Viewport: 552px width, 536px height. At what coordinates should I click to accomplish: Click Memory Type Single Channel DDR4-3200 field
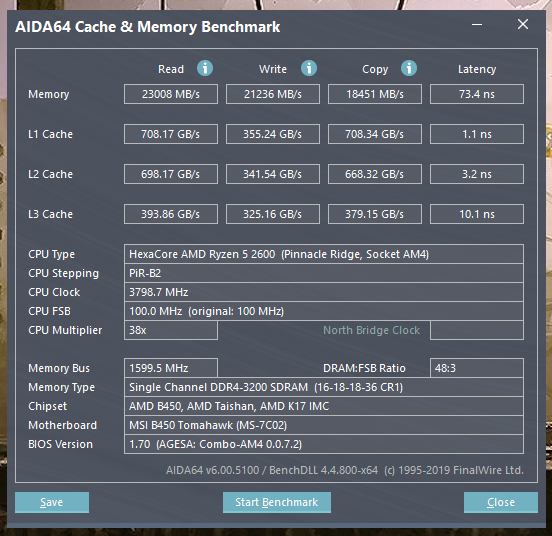click(x=324, y=387)
